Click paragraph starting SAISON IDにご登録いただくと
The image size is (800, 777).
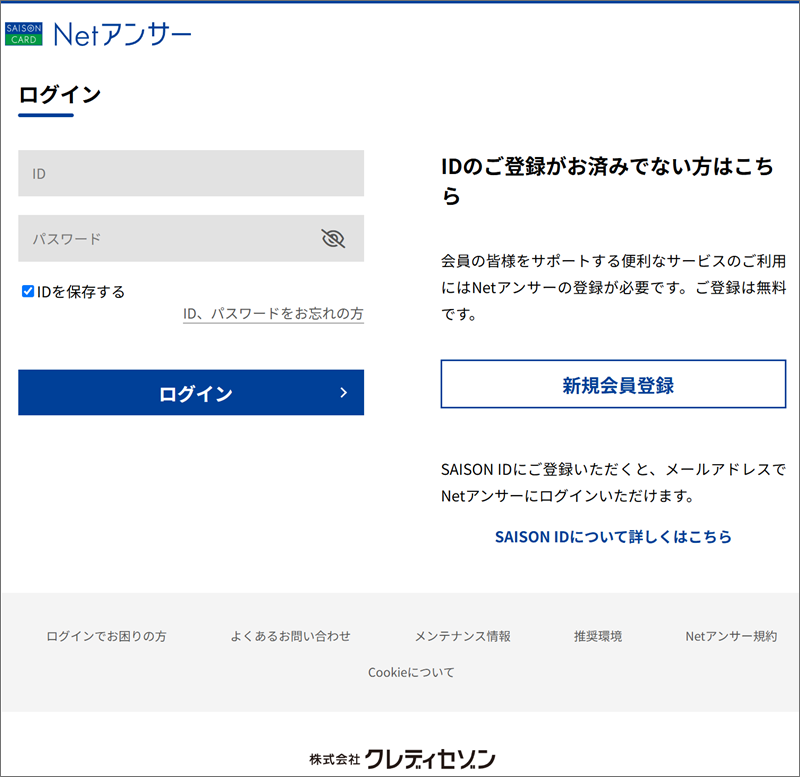point(613,483)
